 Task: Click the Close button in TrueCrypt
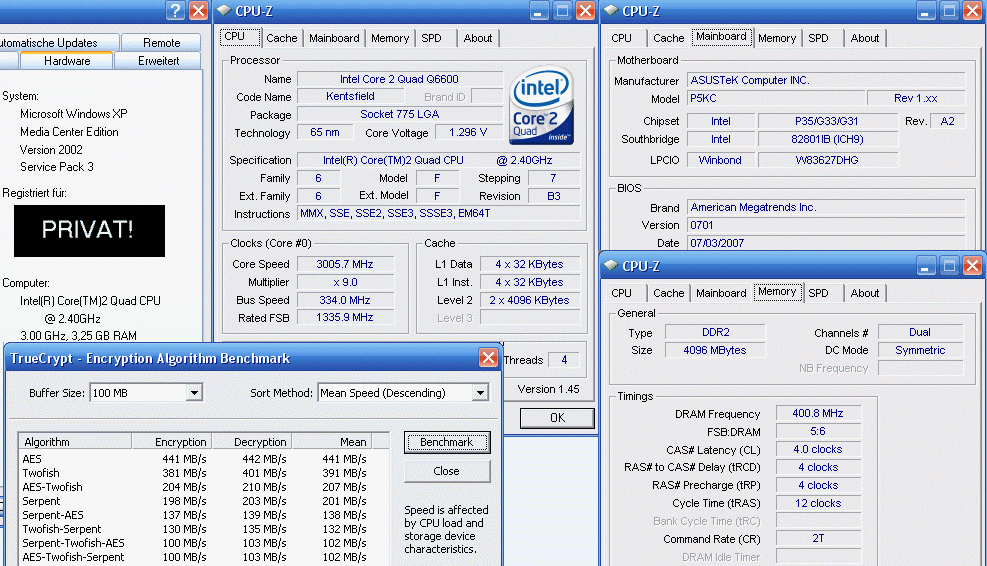(x=447, y=471)
